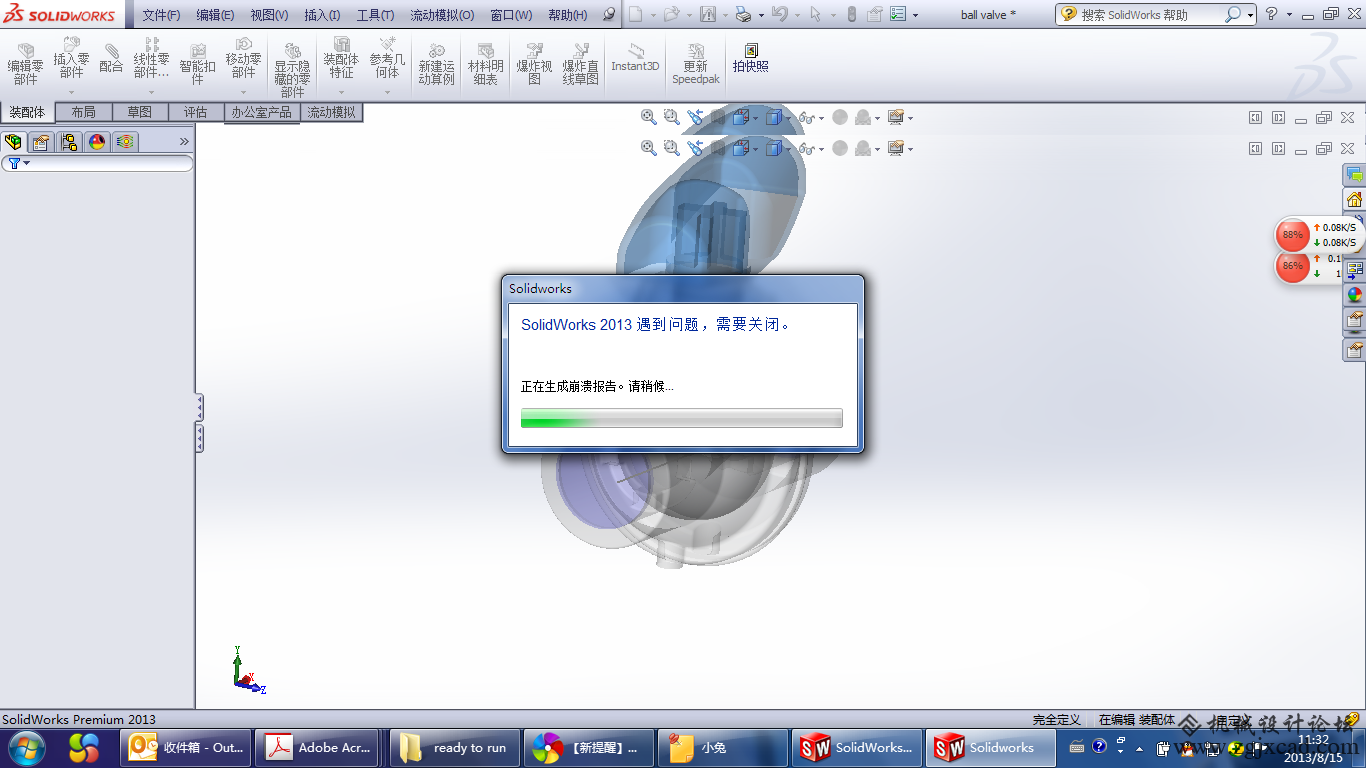Select the Mate (配合) paperclip tool
This screenshot has height=768, width=1366.
tap(111, 58)
